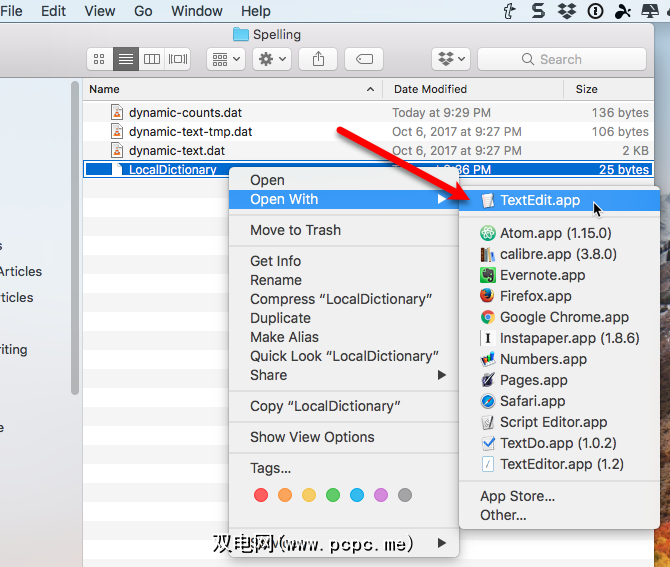This screenshot has width=670, height=567.
Task: Open the Dropbox toolbar dropdown
Action: click(x=451, y=59)
